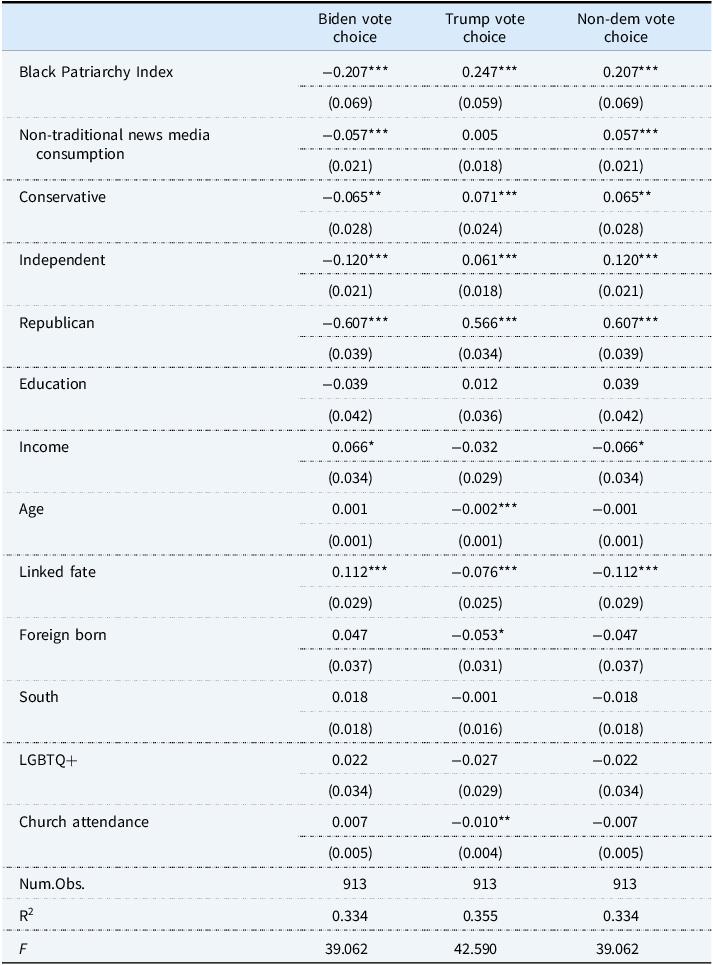
Task: Click the Independent row label
Action: click(62, 260)
